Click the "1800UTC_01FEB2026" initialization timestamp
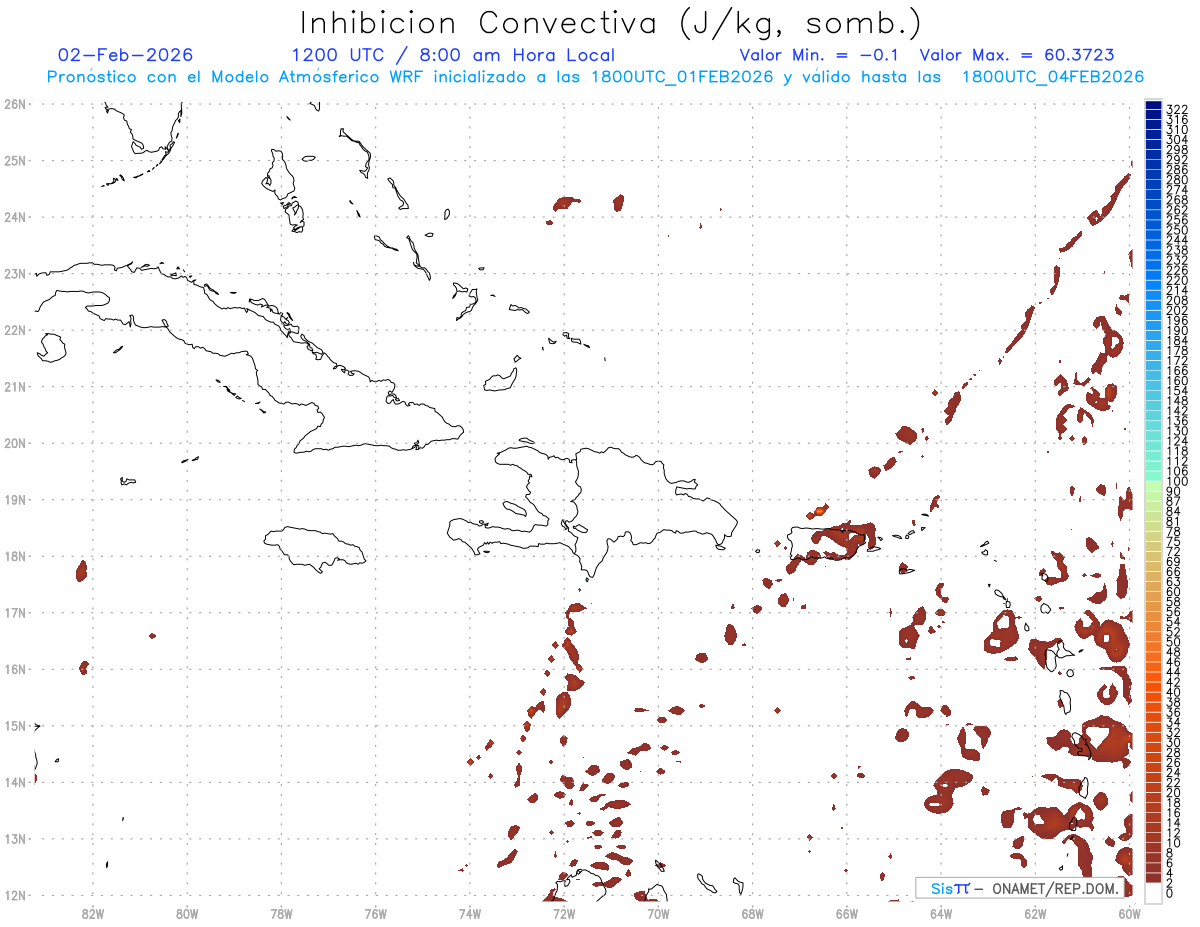The image size is (1200, 927). point(682,77)
